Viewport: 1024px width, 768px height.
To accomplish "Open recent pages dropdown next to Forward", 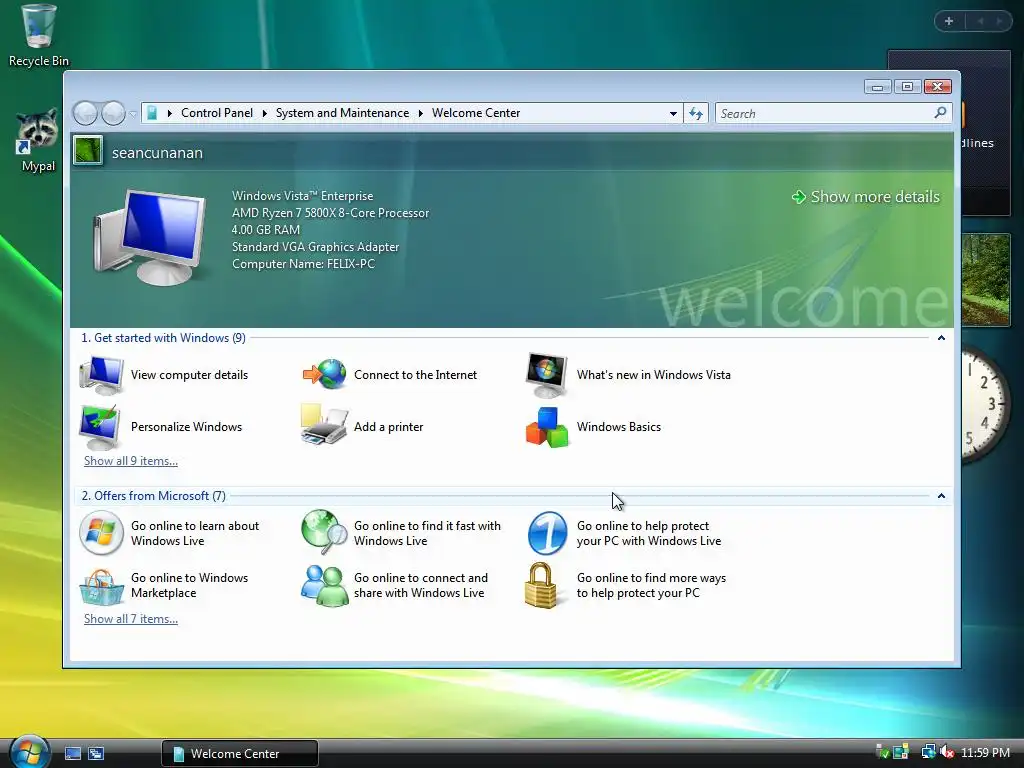I will (133, 114).
